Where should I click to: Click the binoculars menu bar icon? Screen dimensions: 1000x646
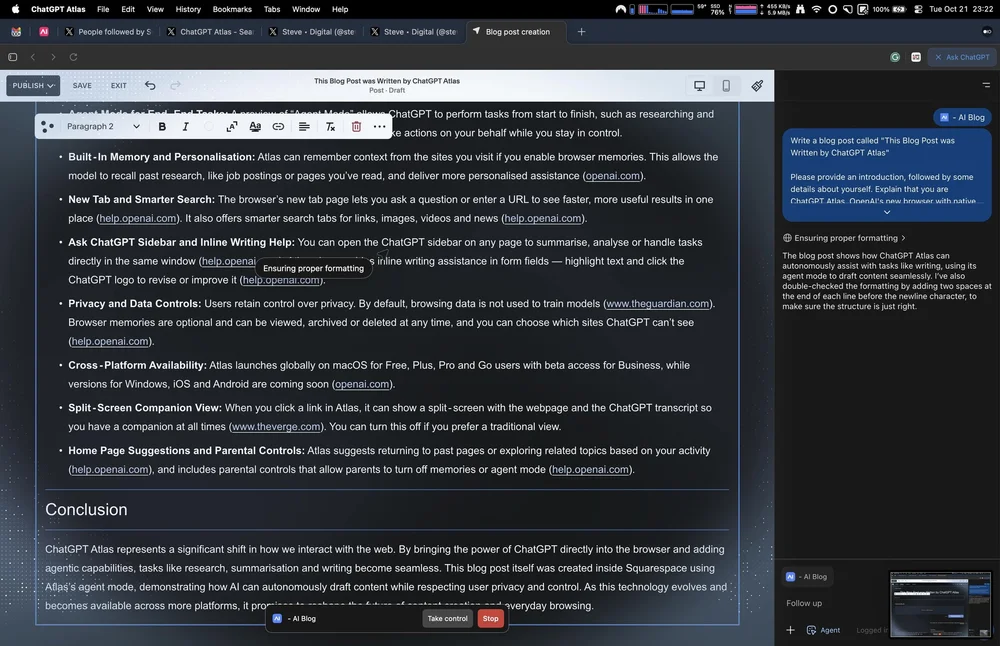click(800, 9)
